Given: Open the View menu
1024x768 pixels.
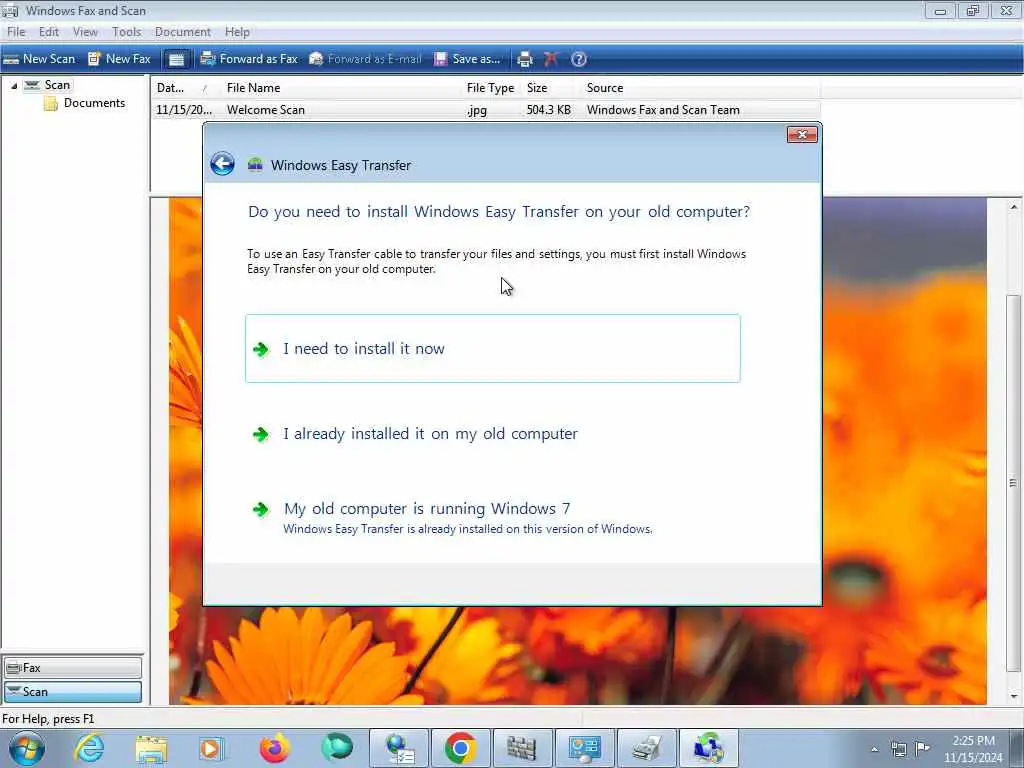Looking at the screenshot, I should pos(85,32).
